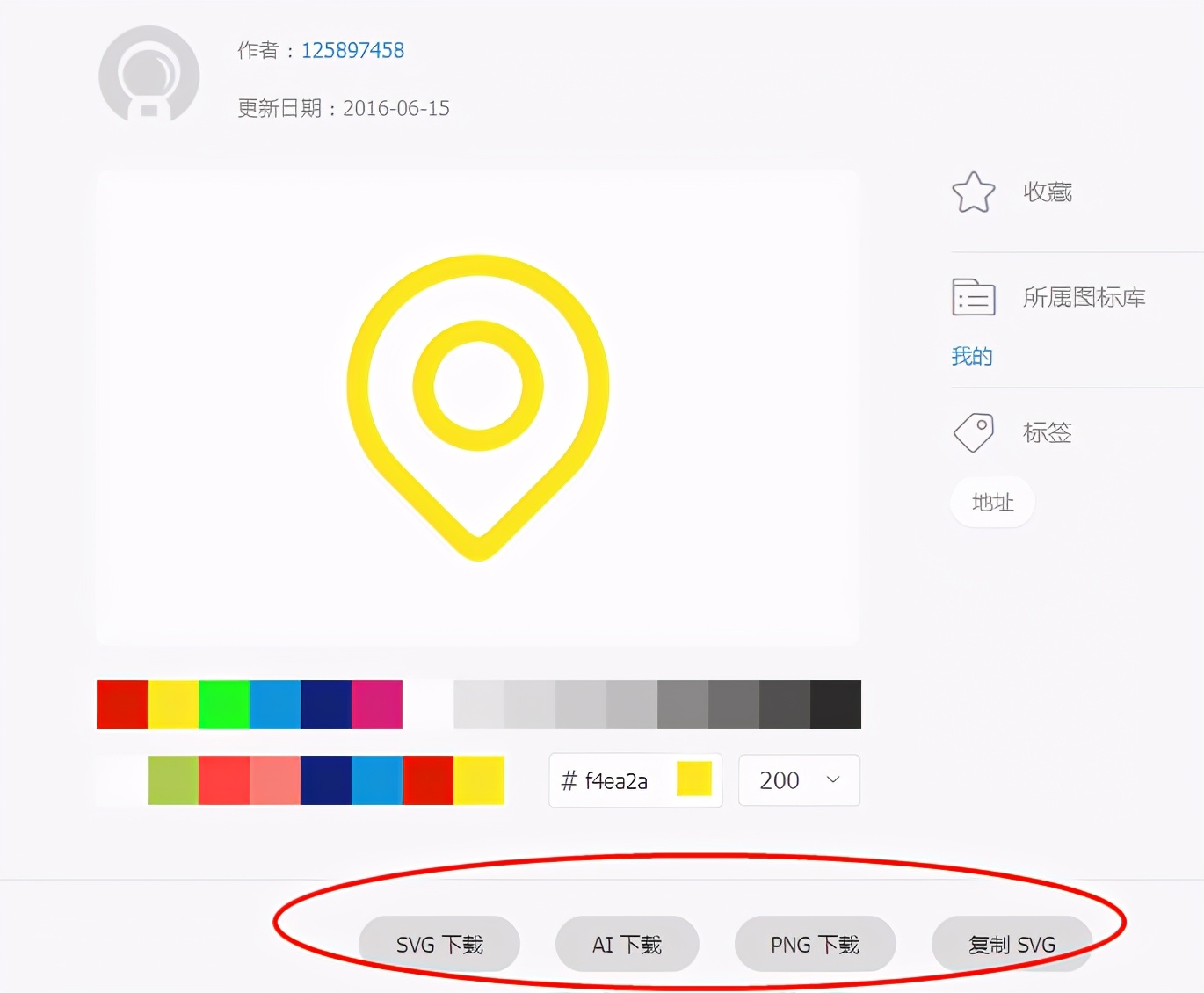Click the 地址 tag pill
This screenshot has width=1204, height=993.
pos(992,503)
